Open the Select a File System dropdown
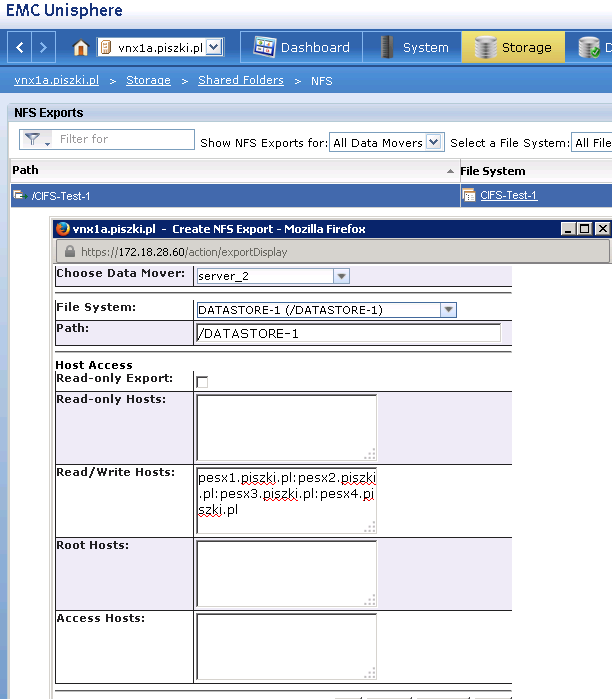Screen dimensions: 612x699 click(x=591, y=143)
